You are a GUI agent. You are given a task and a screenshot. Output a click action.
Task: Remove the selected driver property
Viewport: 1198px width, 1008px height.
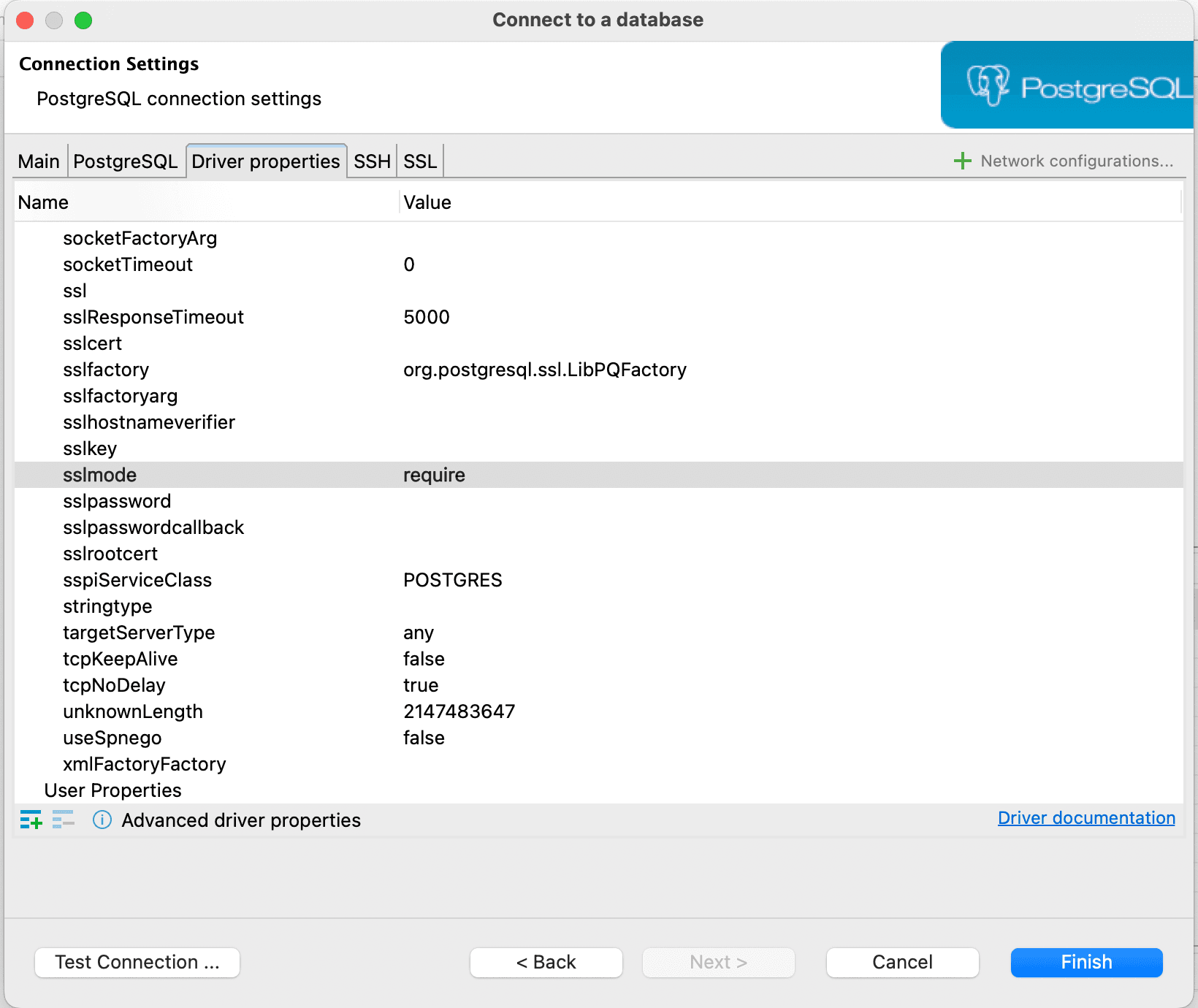64,820
